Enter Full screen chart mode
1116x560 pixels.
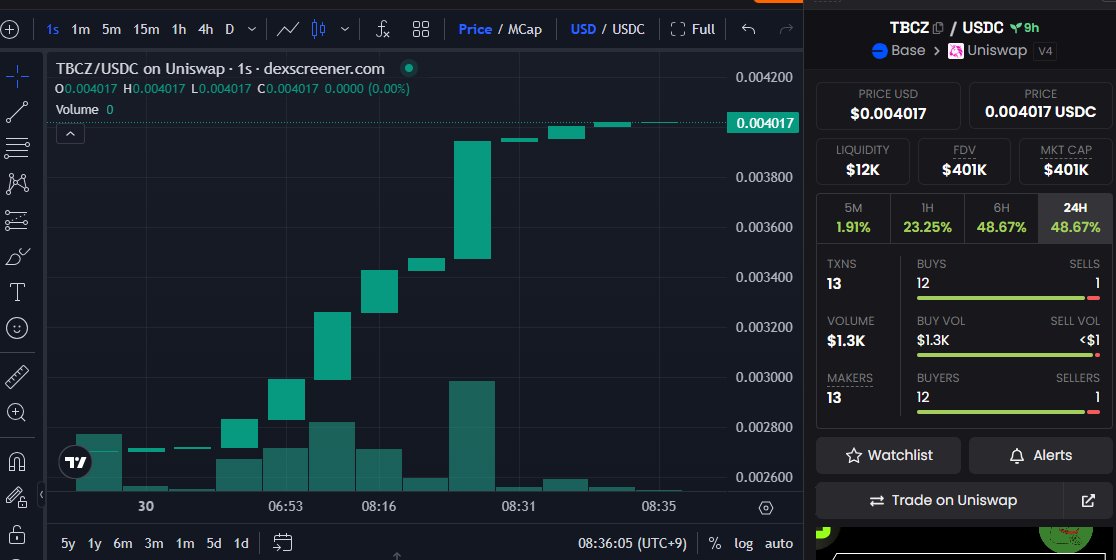(x=693, y=29)
